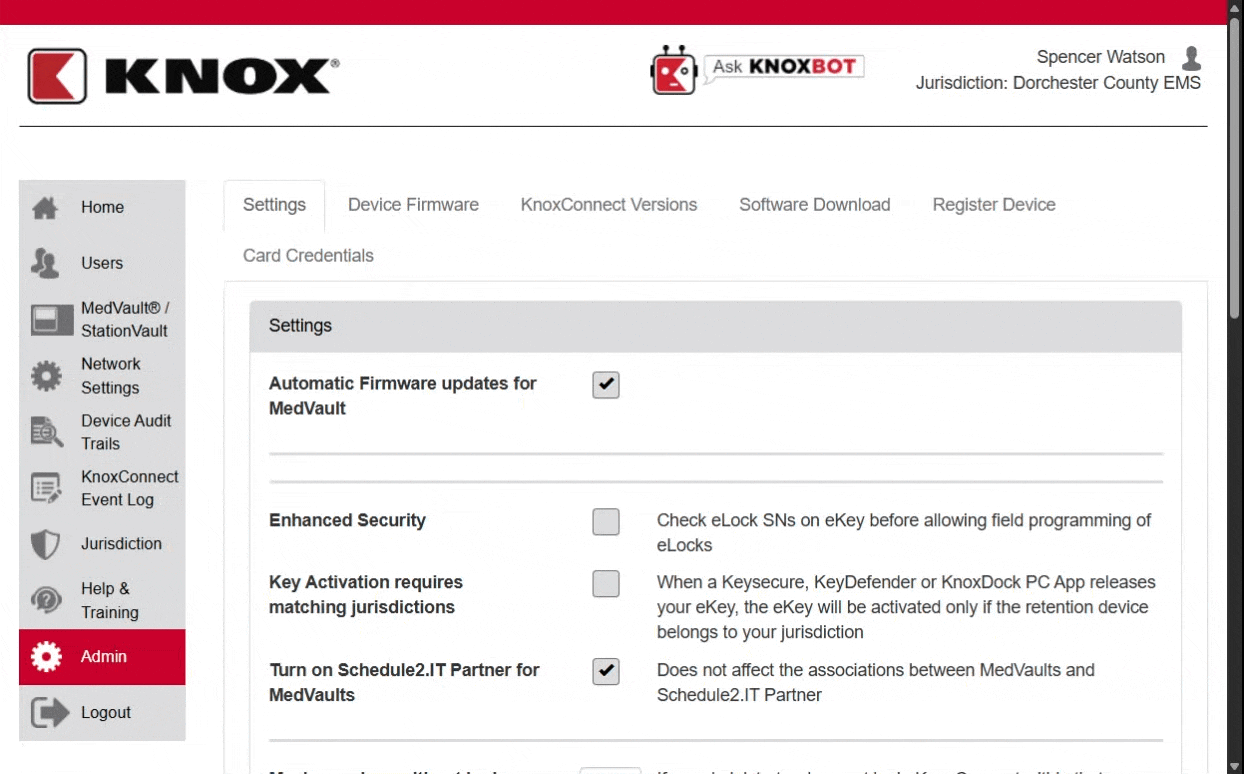Viewport: 1244px width, 774px height.
Task: Click the Network Settings gear icon
Action: coord(45,376)
